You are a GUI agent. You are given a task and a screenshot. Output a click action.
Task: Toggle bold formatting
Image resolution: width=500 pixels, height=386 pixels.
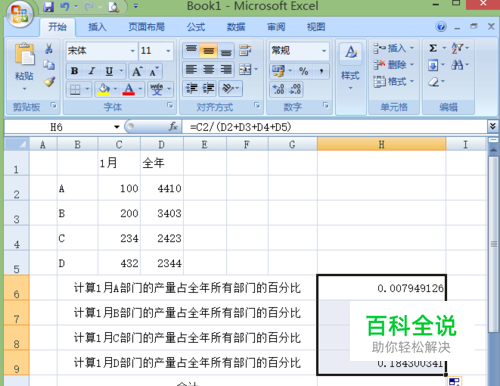[x=74, y=71]
